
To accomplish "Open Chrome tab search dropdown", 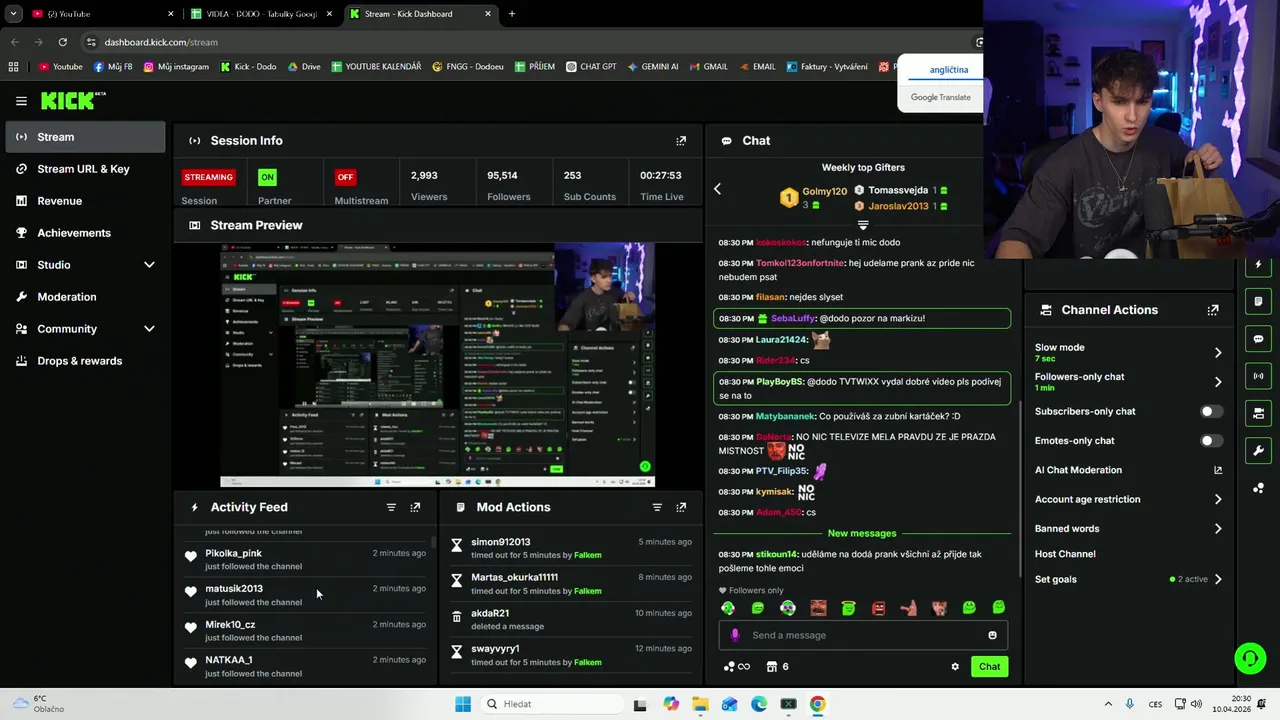I will tap(13, 14).
